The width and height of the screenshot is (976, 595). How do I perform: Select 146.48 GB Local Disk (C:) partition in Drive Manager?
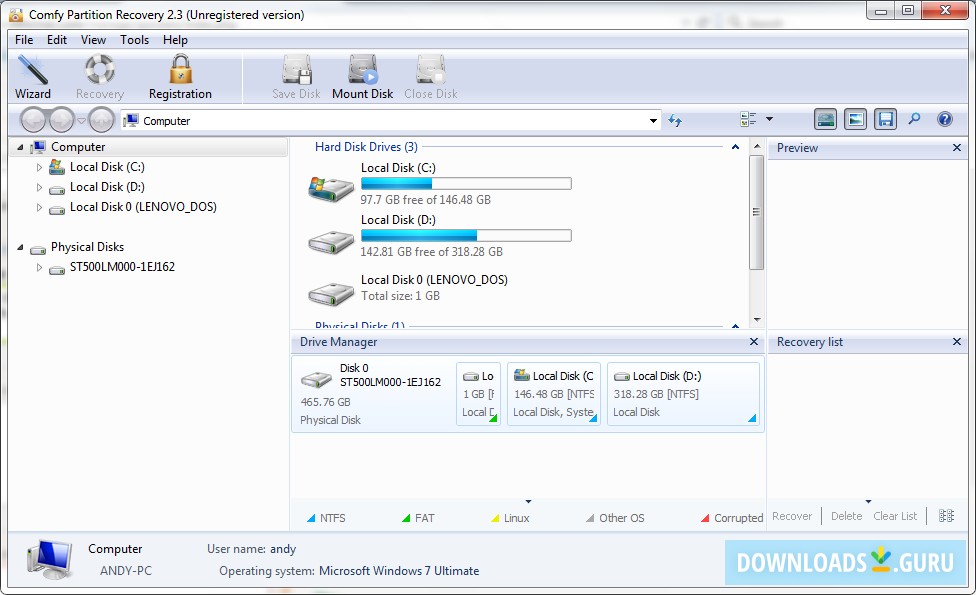pos(553,394)
